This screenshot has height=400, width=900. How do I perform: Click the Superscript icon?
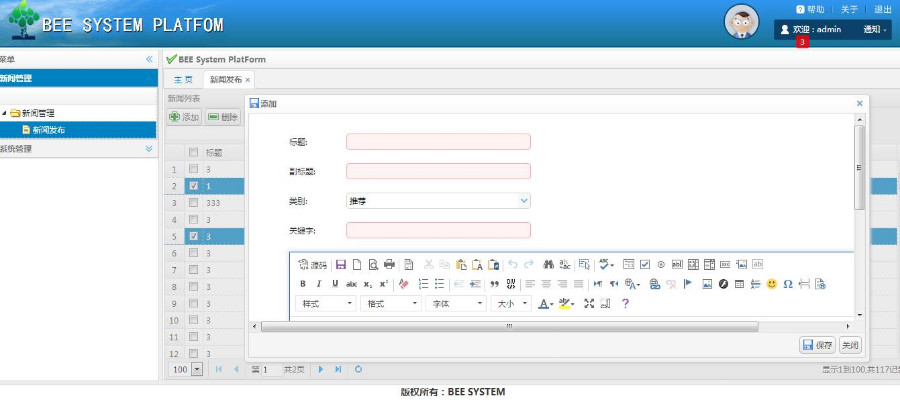[x=384, y=284]
